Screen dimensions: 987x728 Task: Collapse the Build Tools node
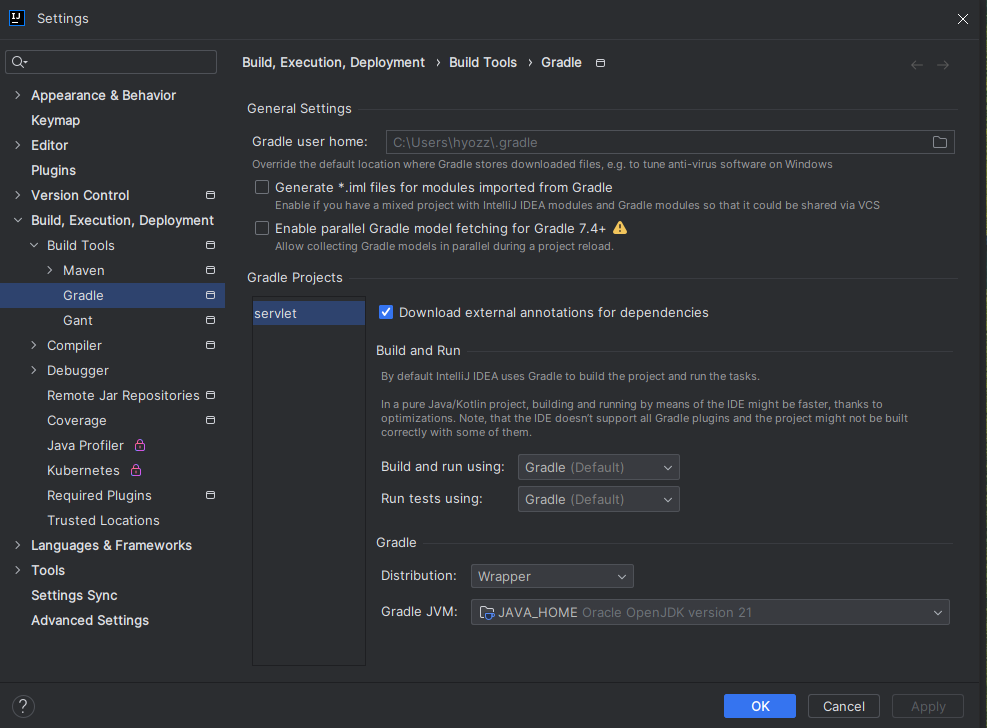pos(34,245)
